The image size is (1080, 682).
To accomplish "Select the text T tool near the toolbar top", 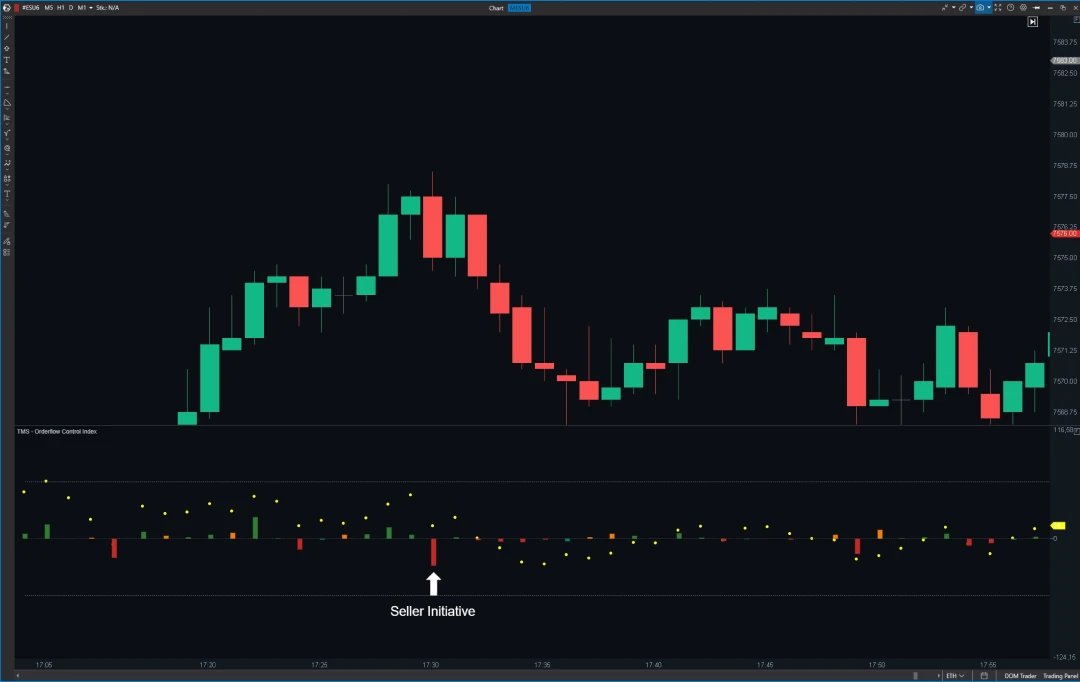I will [x=7, y=60].
